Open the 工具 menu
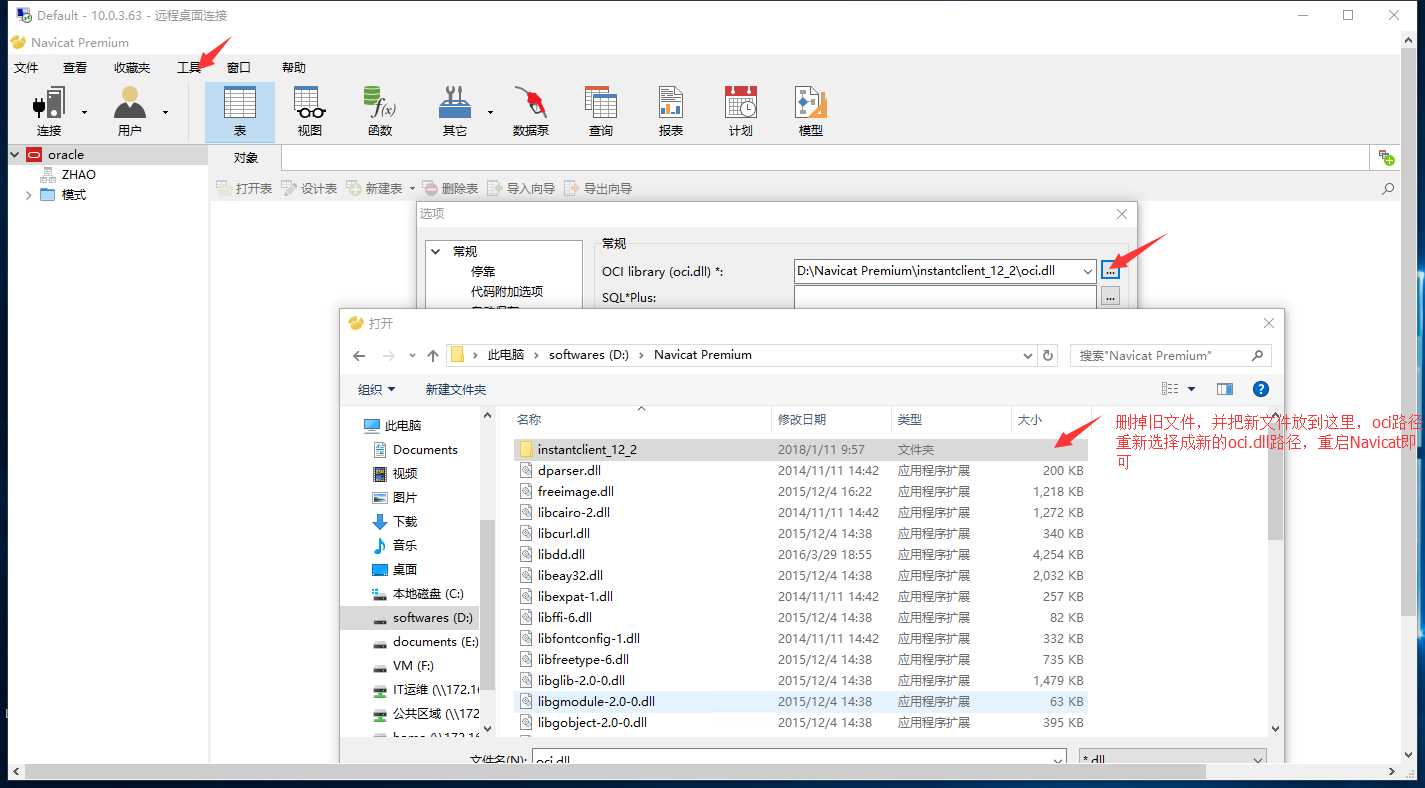 189,67
